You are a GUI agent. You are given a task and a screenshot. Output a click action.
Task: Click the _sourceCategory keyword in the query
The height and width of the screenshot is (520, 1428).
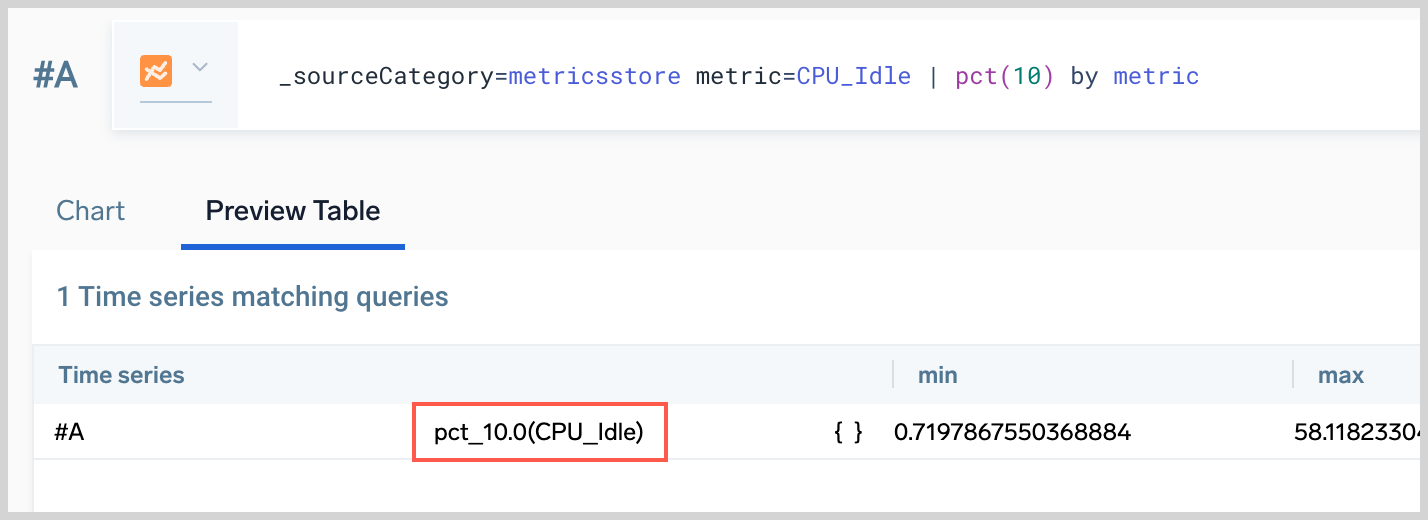[x=386, y=76]
